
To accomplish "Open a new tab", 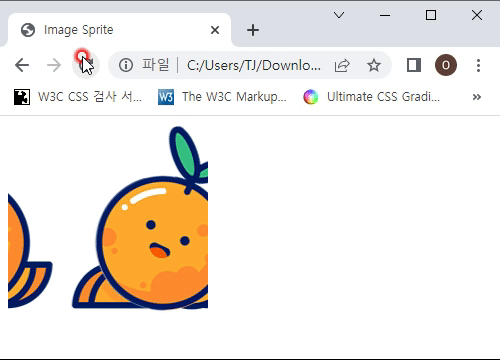I will [253, 30].
